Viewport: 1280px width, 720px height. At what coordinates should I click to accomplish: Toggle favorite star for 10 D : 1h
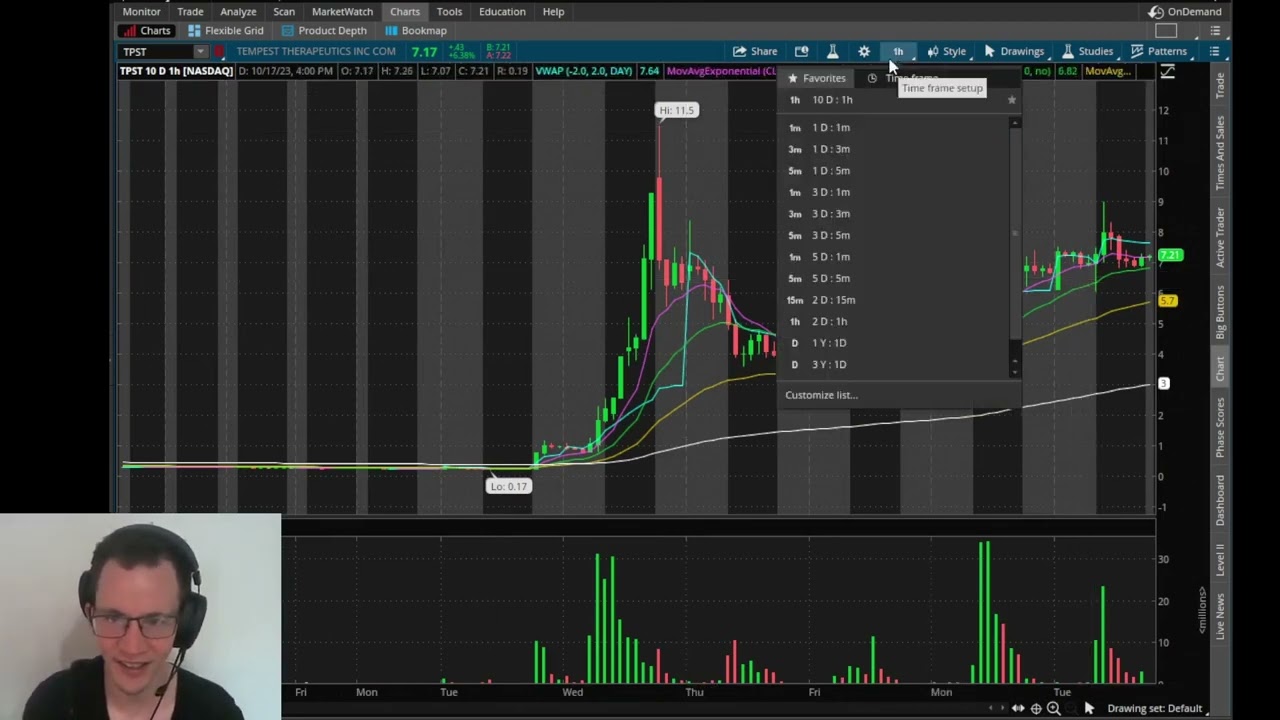1011,100
